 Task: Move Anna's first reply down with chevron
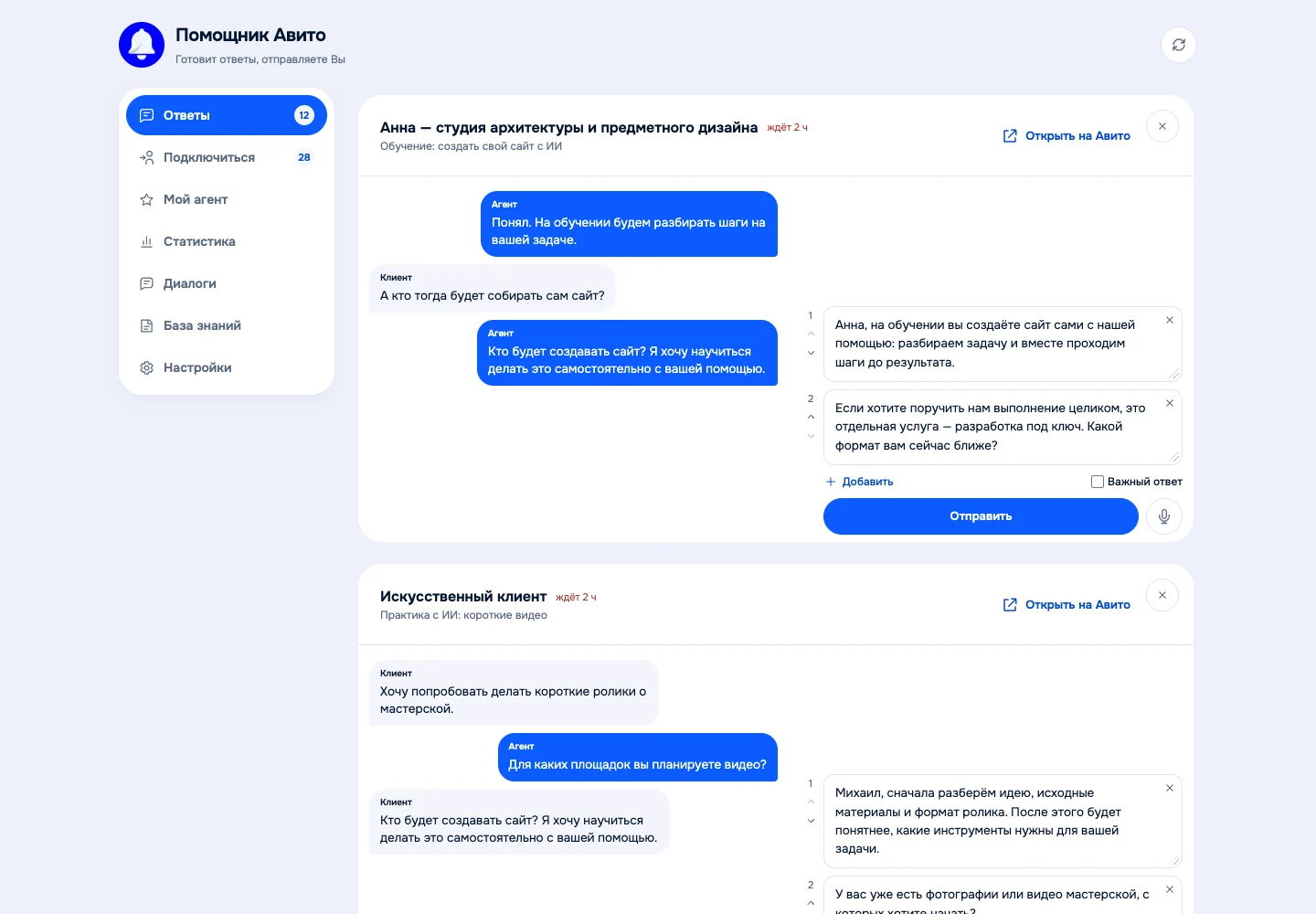[x=811, y=353]
